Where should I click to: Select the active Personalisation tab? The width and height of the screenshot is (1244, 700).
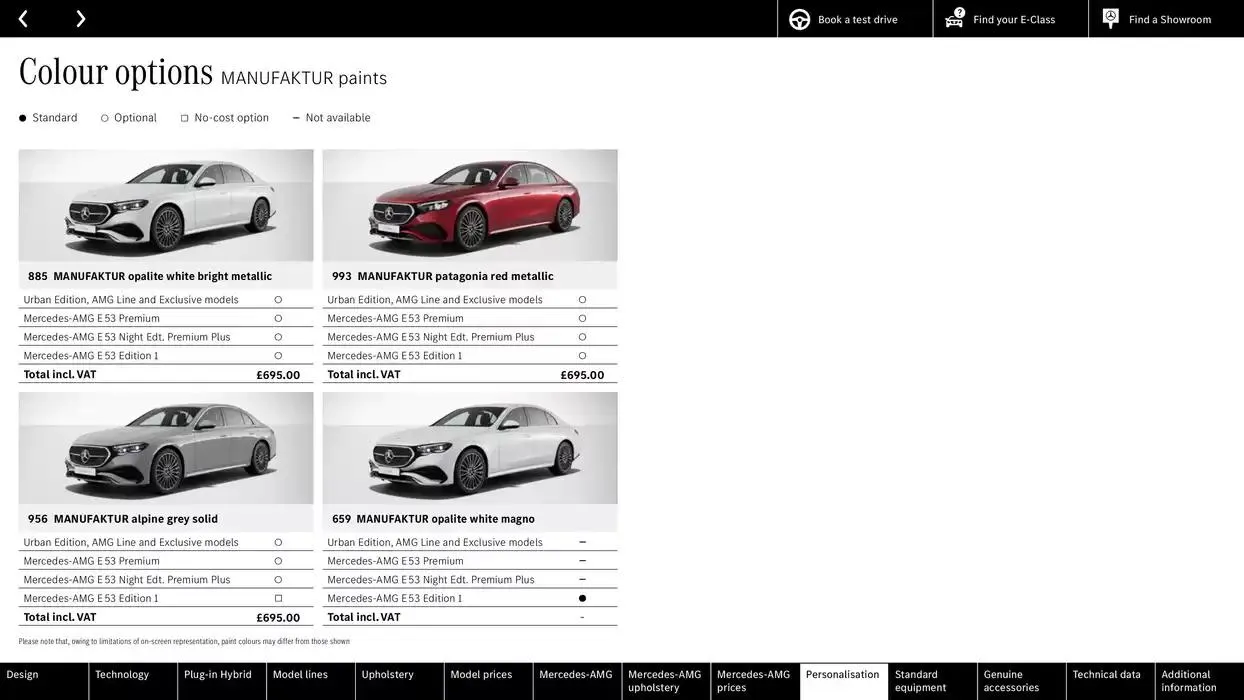tap(845, 673)
